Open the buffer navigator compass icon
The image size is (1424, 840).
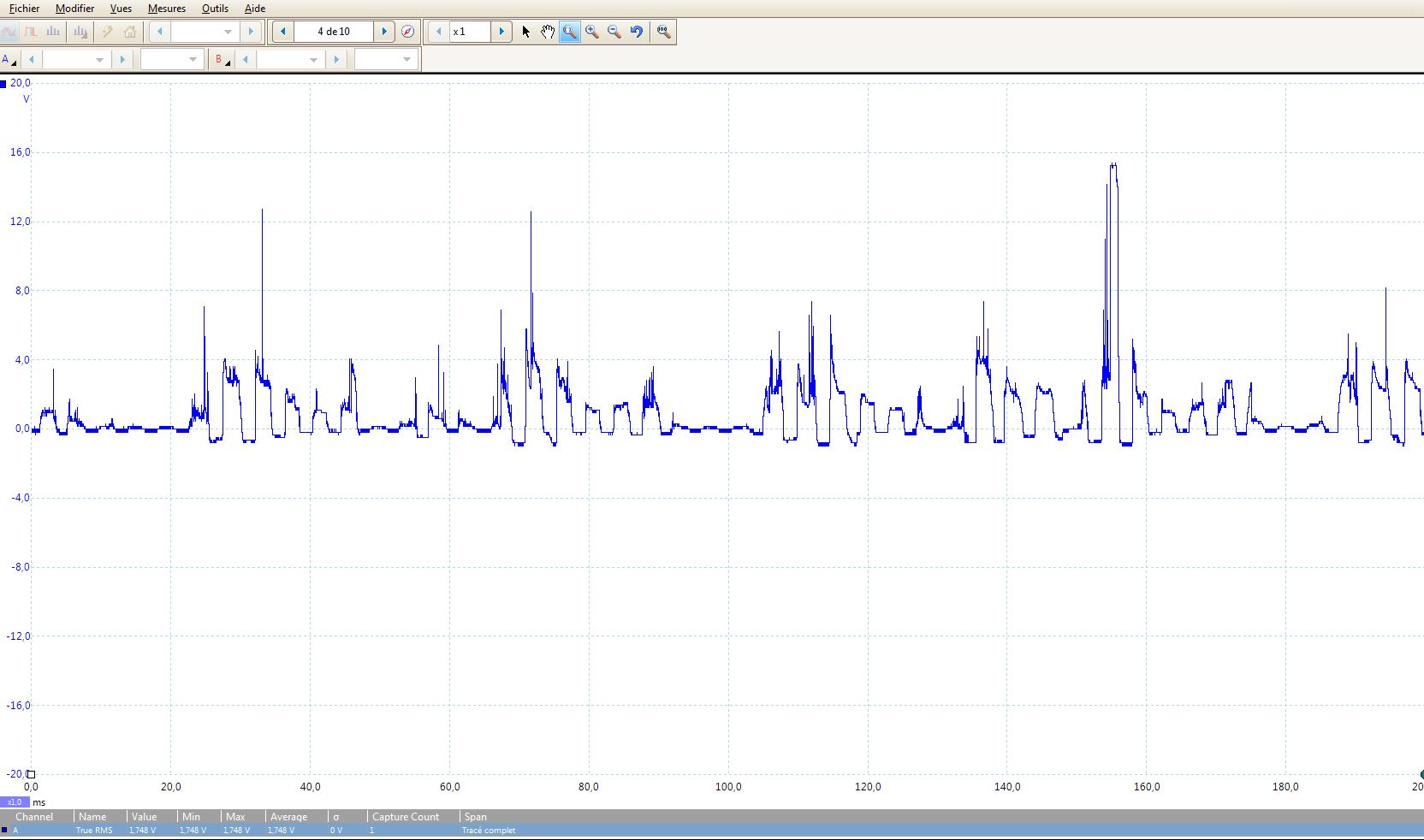click(408, 32)
